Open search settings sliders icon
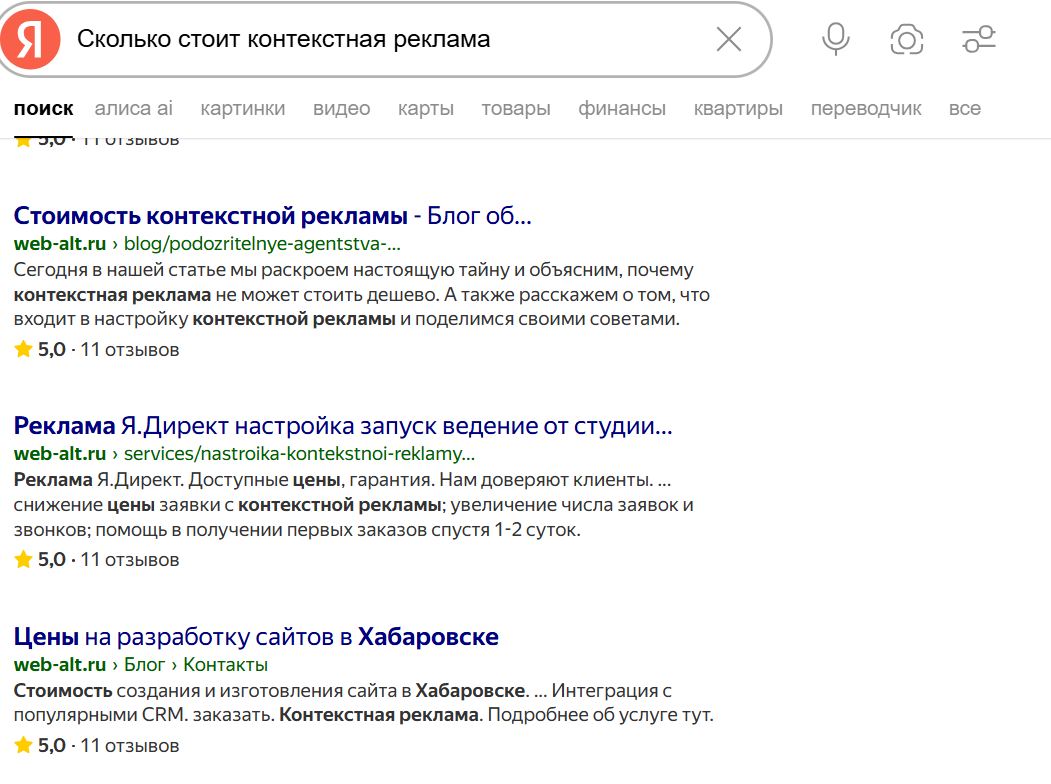The width and height of the screenshot is (1051, 784). point(979,39)
